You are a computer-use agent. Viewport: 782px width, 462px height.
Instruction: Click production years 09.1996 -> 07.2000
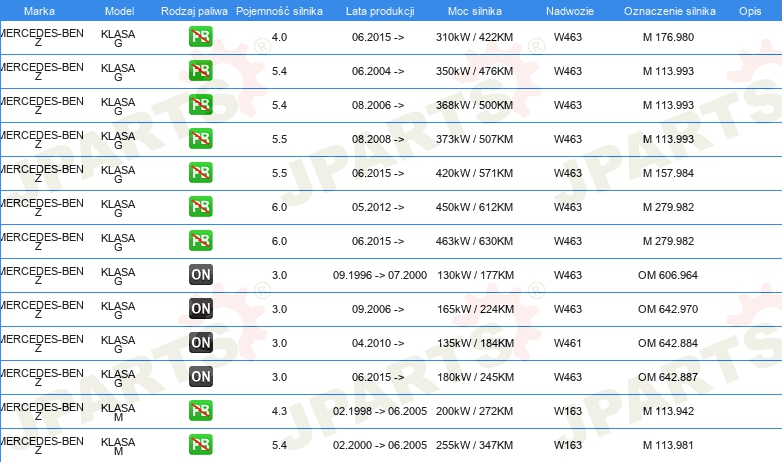tap(380, 275)
